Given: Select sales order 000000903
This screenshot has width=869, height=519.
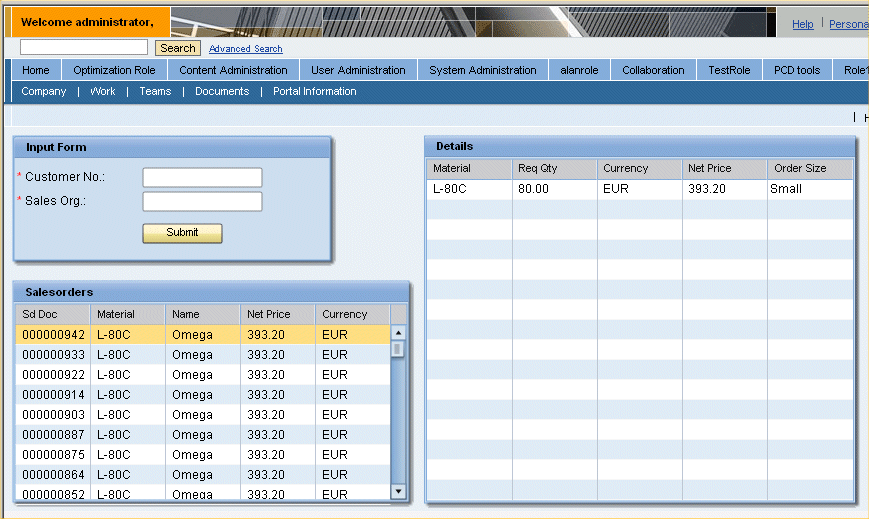Looking at the screenshot, I should (x=203, y=414).
